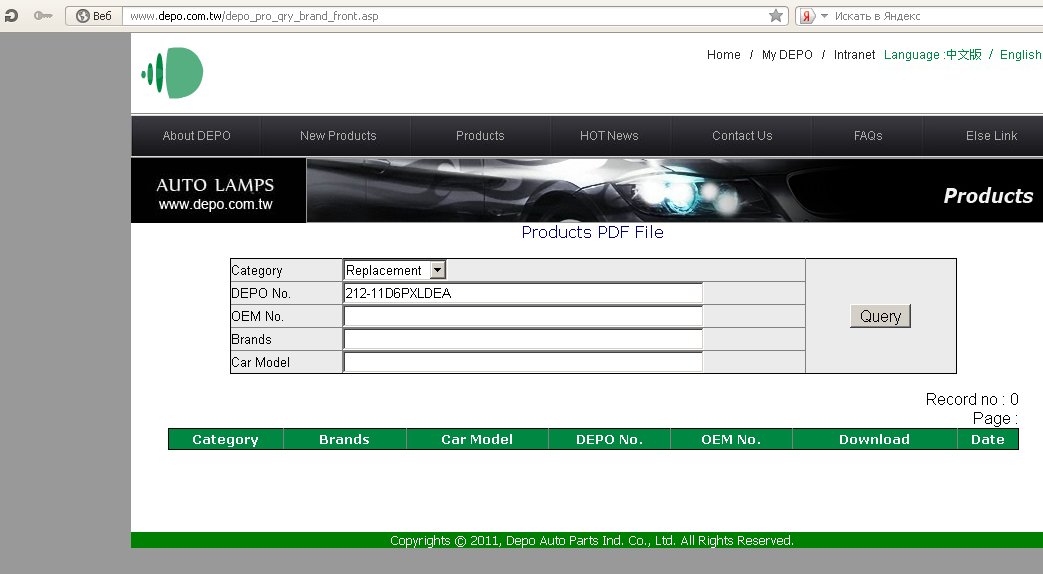Bookmark page with the star icon
The height and width of the screenshot is (574, 1043).
[x=776, y=16]
